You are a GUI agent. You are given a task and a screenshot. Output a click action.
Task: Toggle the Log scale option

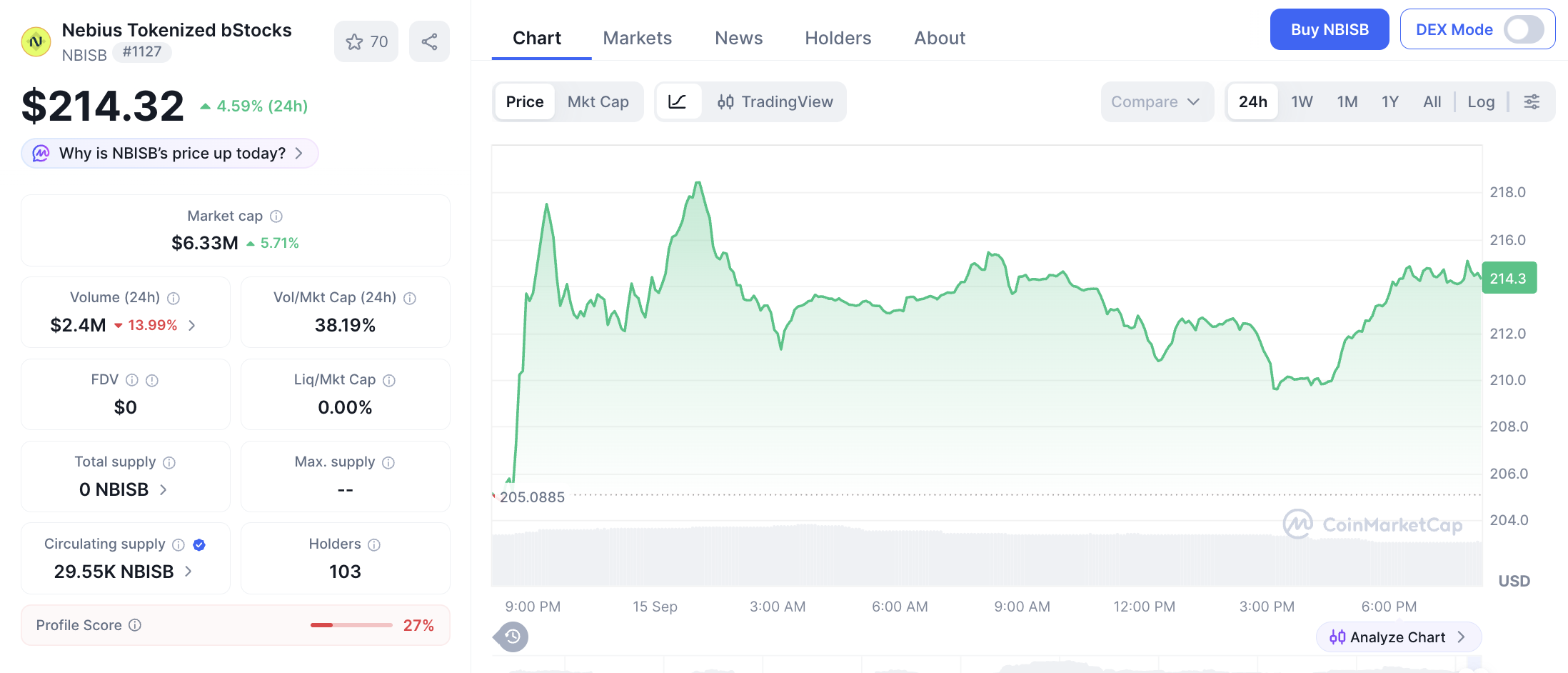(1481, 101)
